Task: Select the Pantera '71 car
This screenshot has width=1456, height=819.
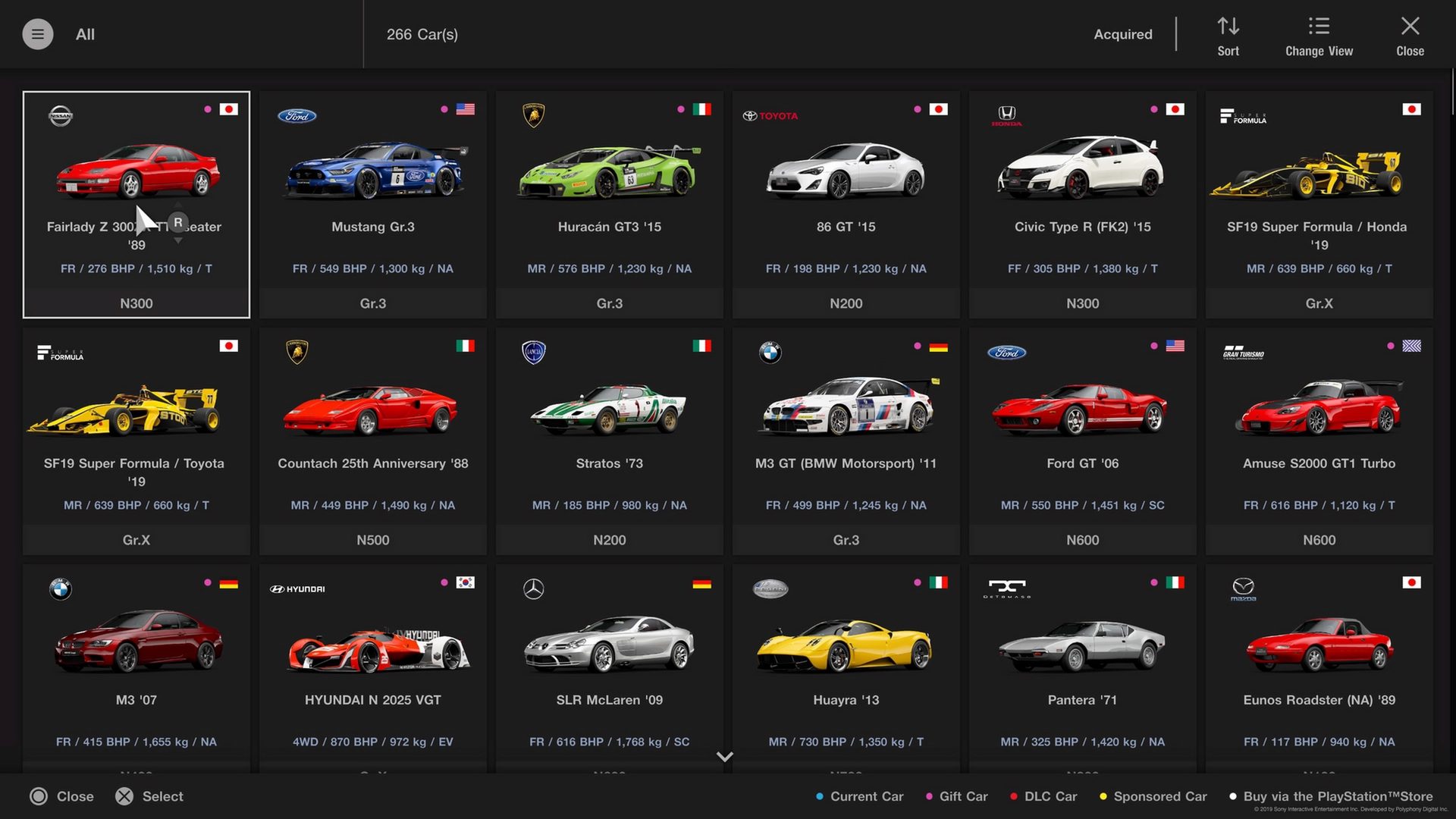Action: [x=1081, y=646]
